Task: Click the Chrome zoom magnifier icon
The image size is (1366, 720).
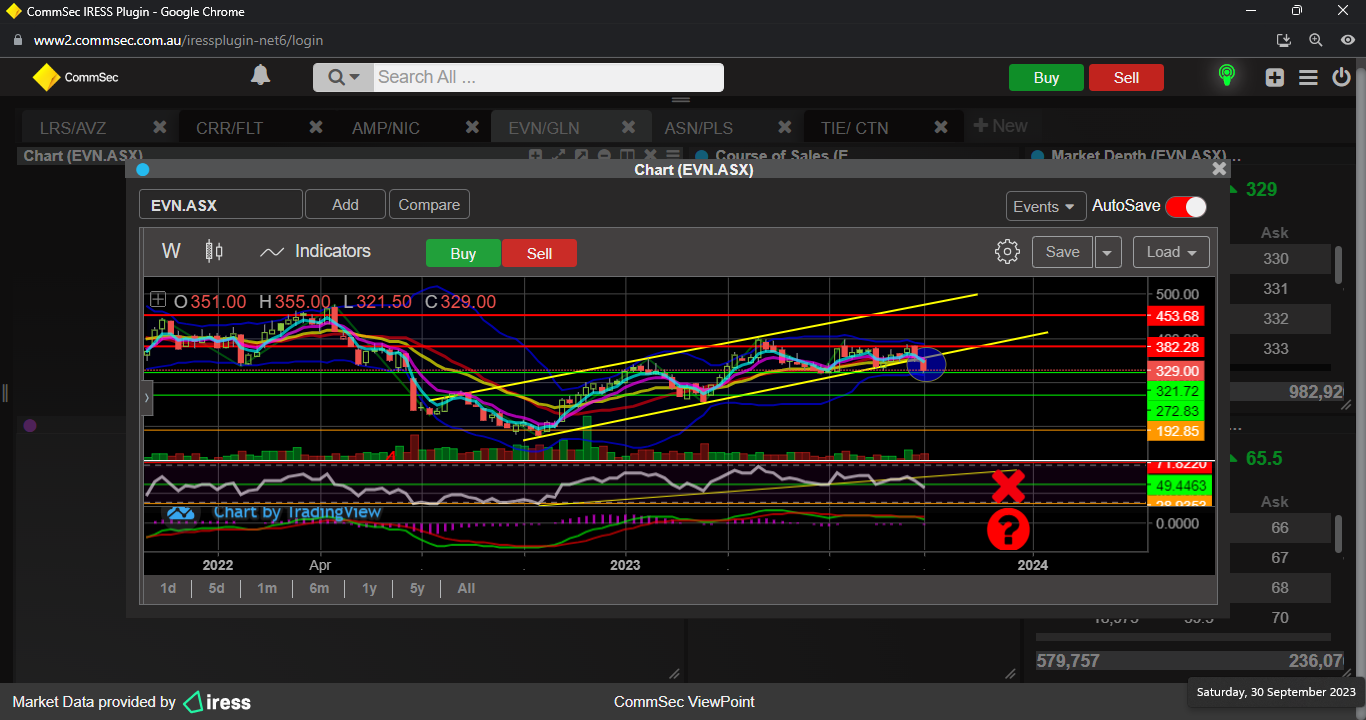Action: pyautogui.click(x=1316, y=40)
